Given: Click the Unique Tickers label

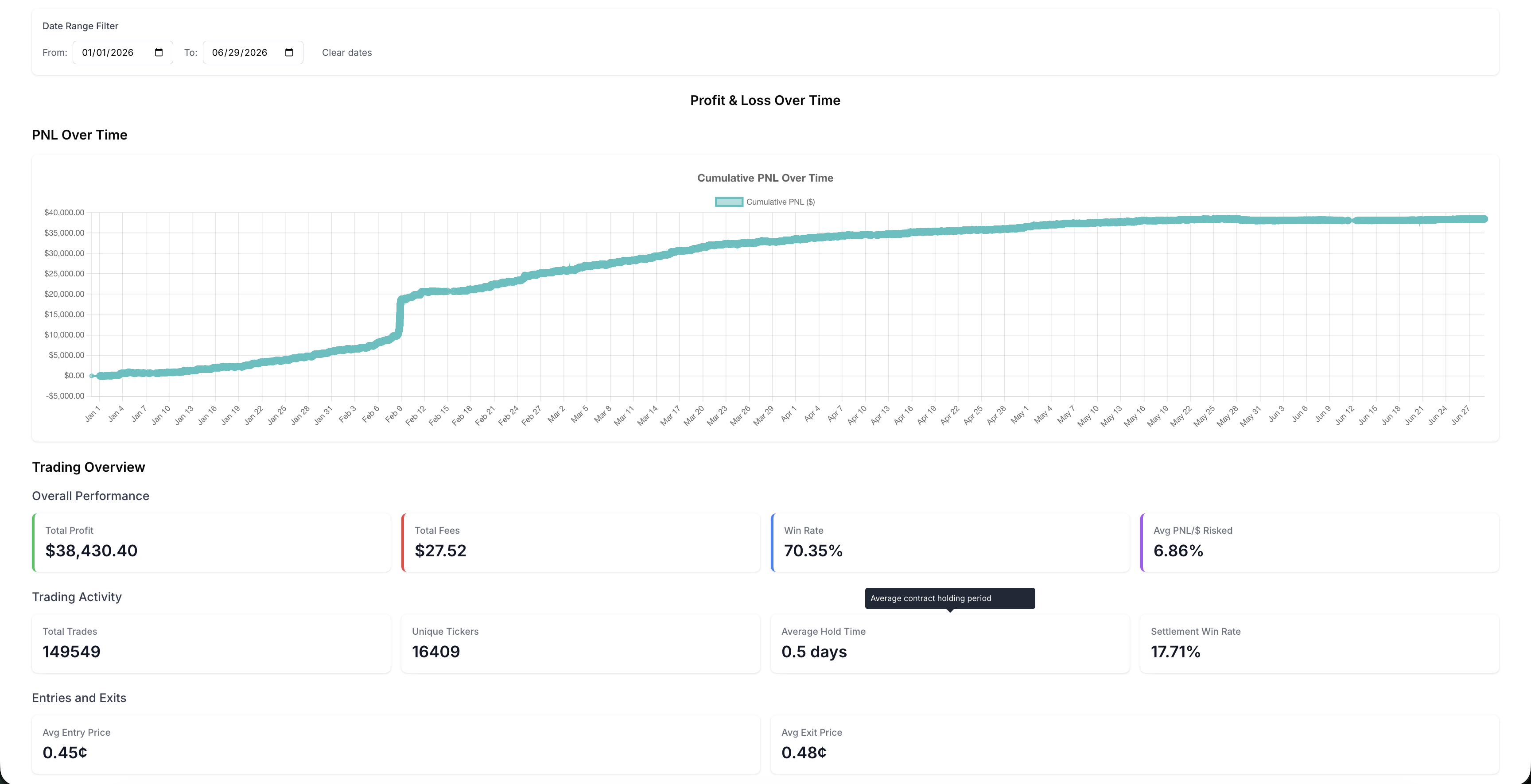Looking at the screenshot, I should coord(445,631).
